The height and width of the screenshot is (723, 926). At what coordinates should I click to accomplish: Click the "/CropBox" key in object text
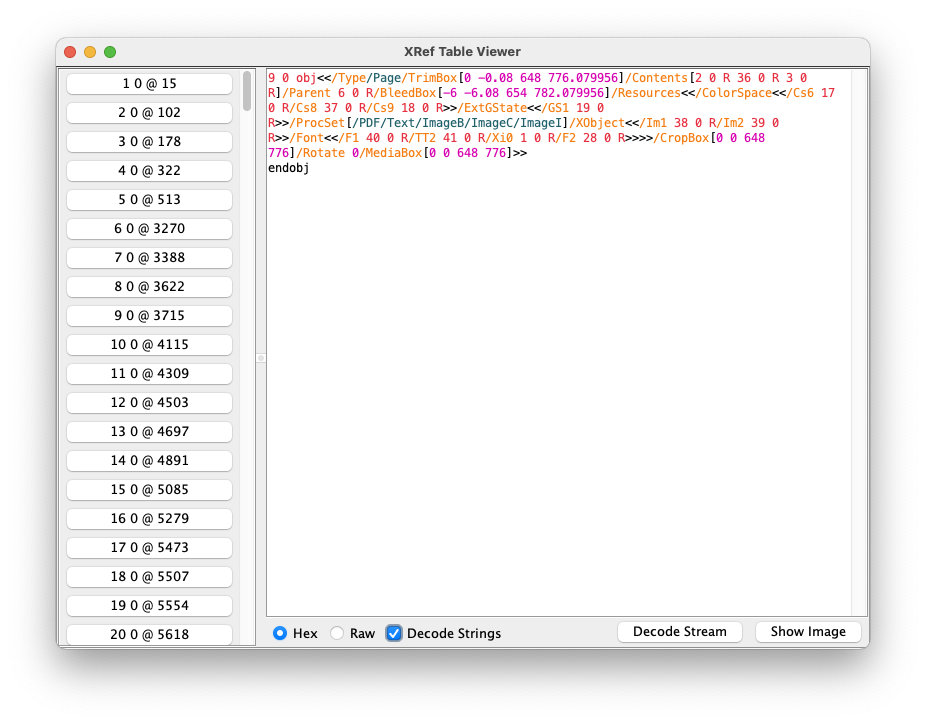coord(681,138)
